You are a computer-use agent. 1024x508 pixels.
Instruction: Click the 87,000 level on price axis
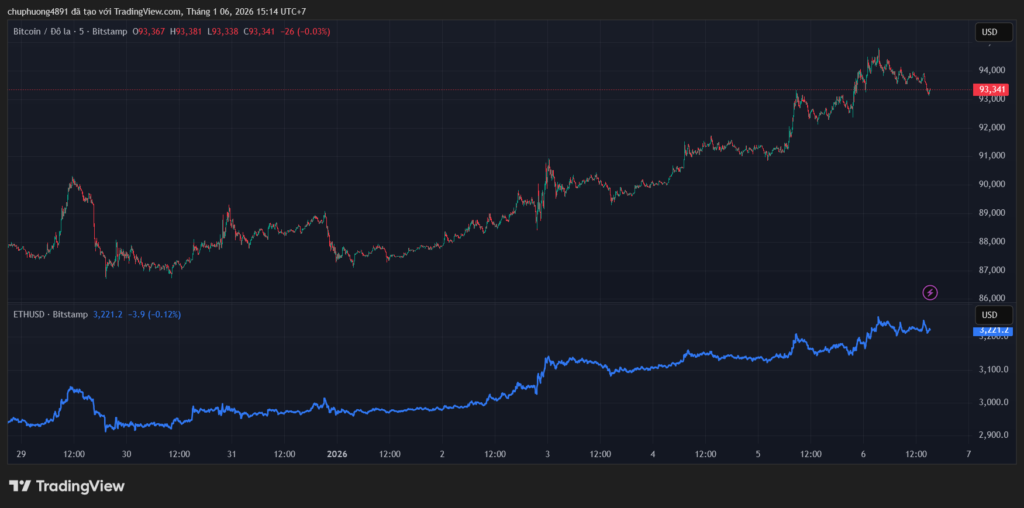992,270
